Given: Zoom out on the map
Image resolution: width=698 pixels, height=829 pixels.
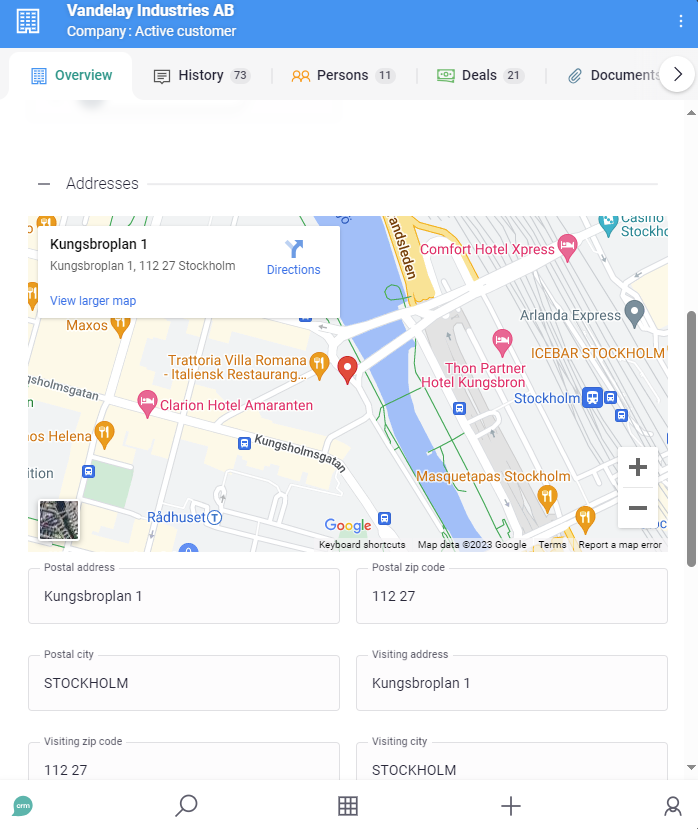Looking at the screenshot, I should coord(637,508).
